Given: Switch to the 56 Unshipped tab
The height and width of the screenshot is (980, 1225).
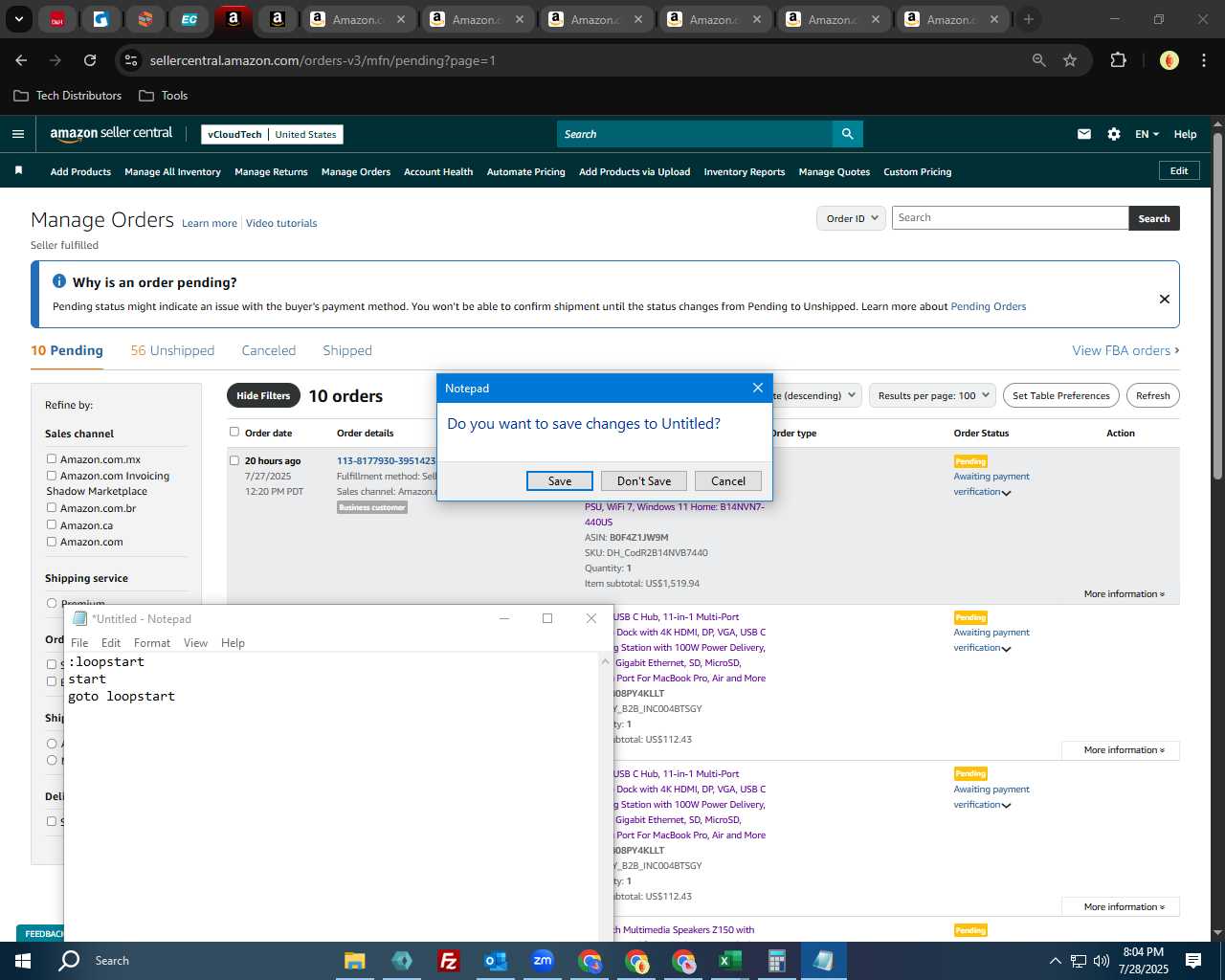Looking at the screenshot, I should [x=172, y=350].
